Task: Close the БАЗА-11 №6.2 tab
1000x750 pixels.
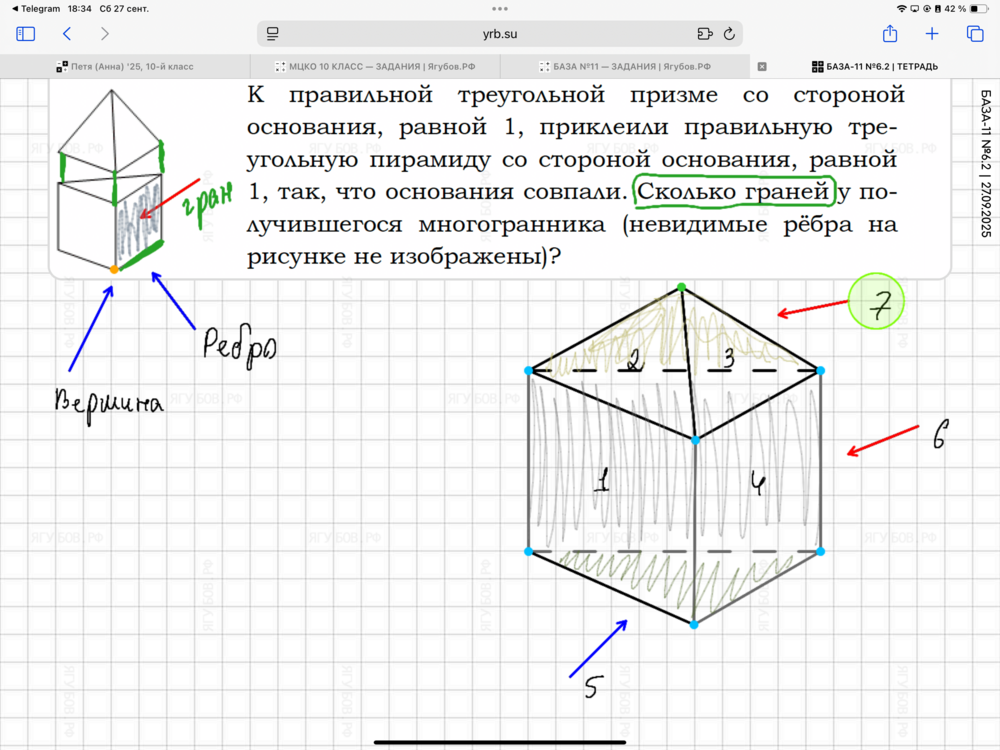Action: click(x=762, y=67)
